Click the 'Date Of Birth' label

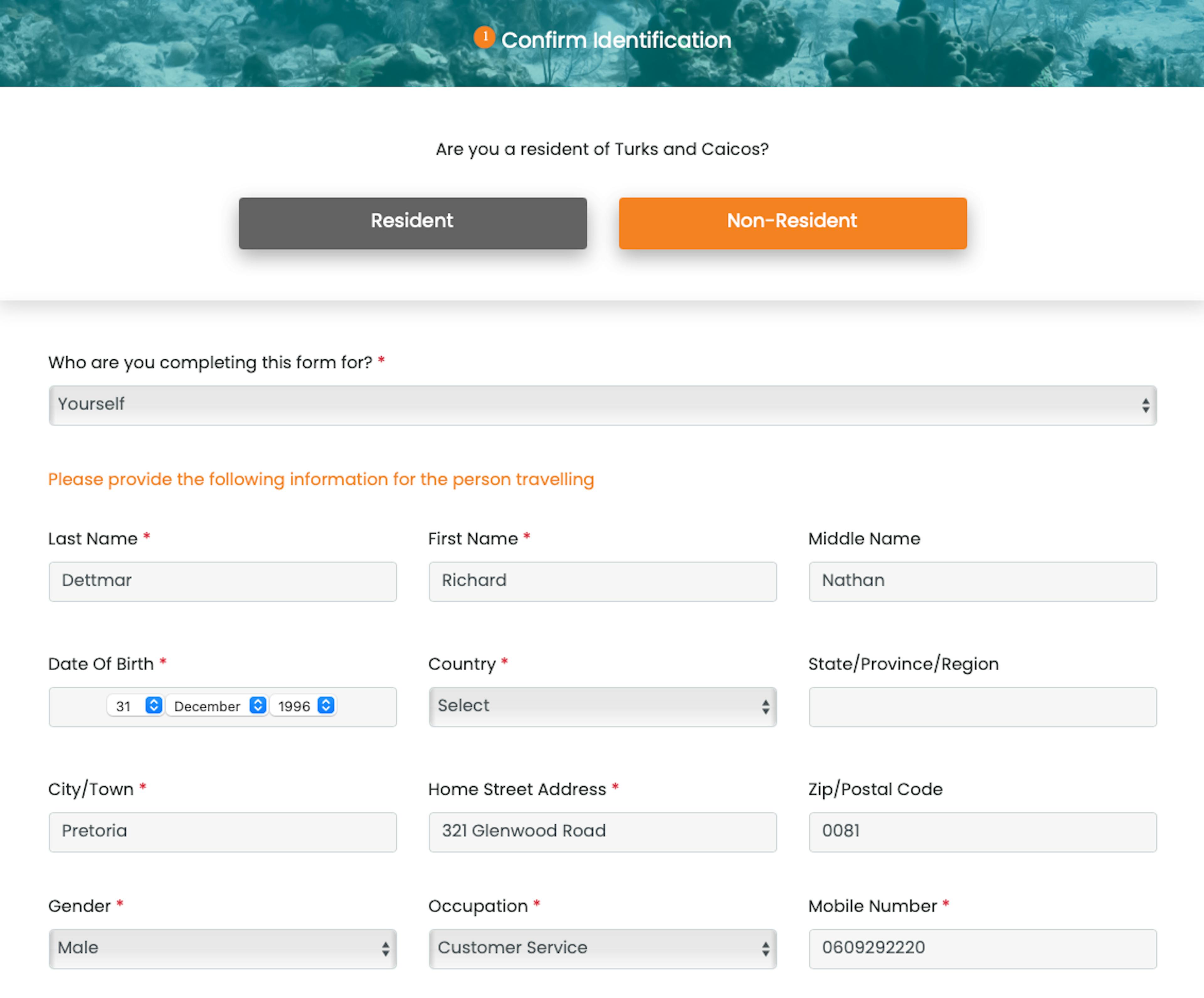click(101, 664)
